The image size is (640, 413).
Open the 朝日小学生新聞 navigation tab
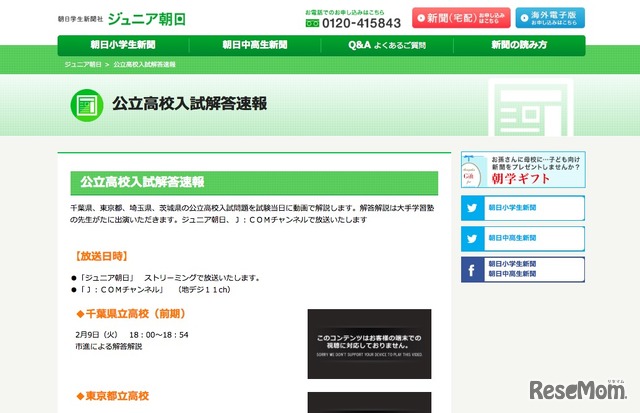coord(123,45)
